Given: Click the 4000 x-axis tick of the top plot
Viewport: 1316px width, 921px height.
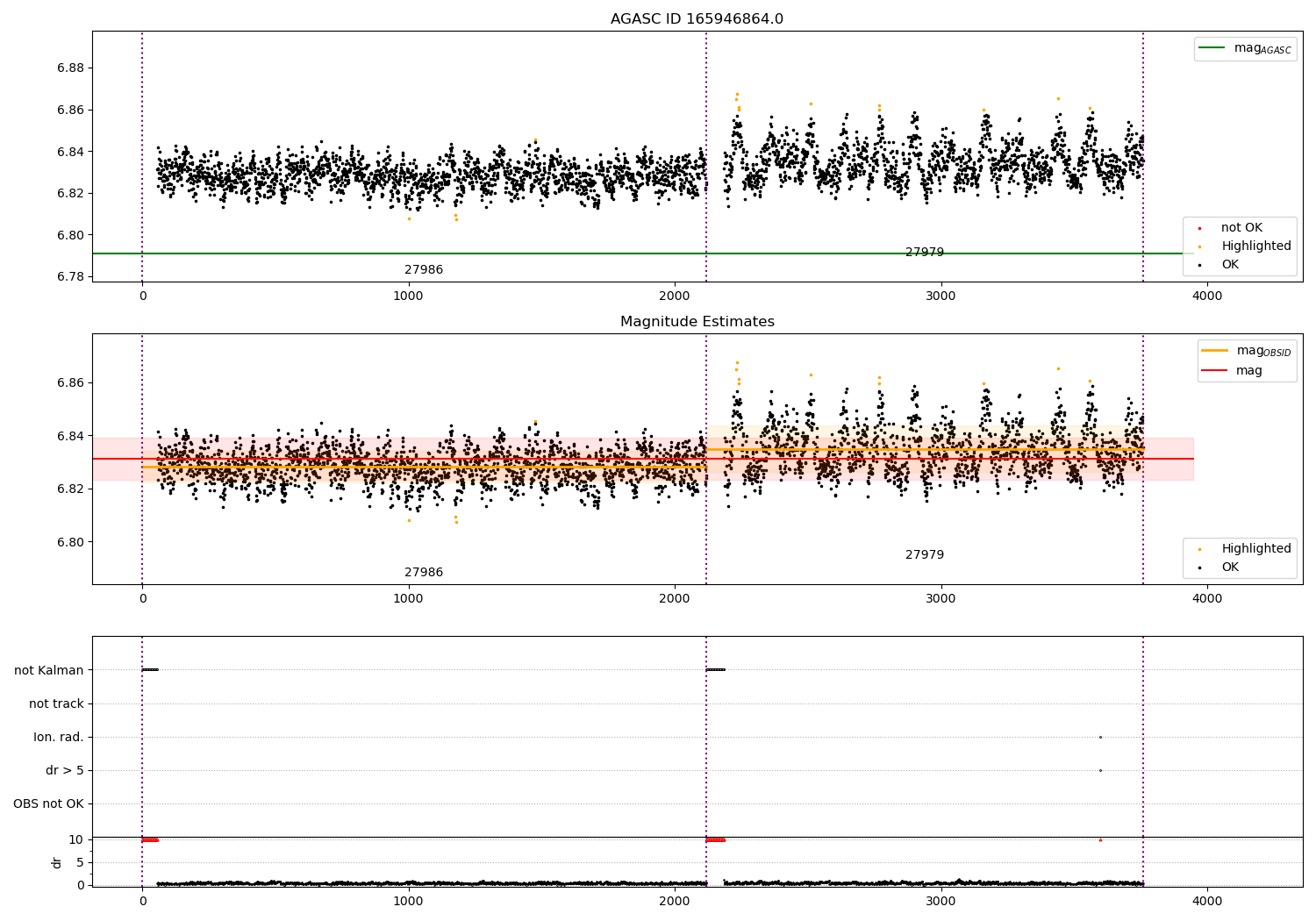Looking at the screenshot, I should pyautogui.click(x=1207, y=296).
